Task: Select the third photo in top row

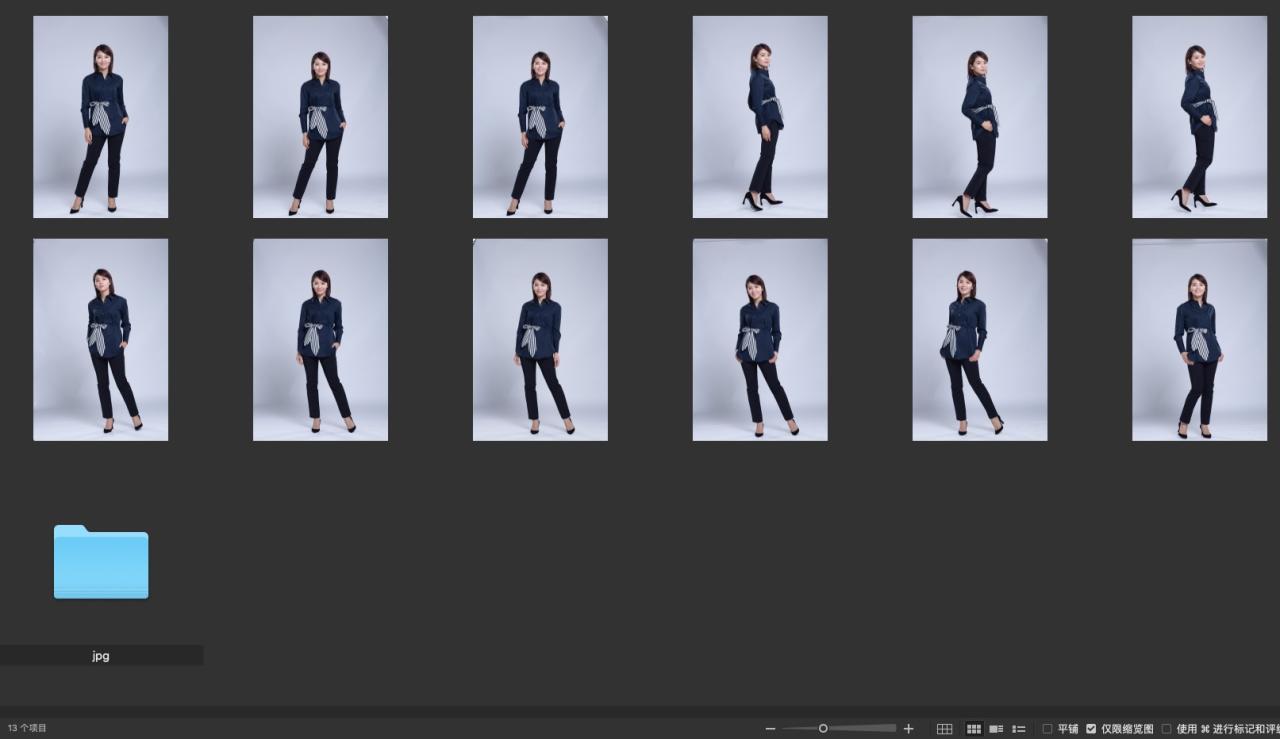Action: pos(540,117)
